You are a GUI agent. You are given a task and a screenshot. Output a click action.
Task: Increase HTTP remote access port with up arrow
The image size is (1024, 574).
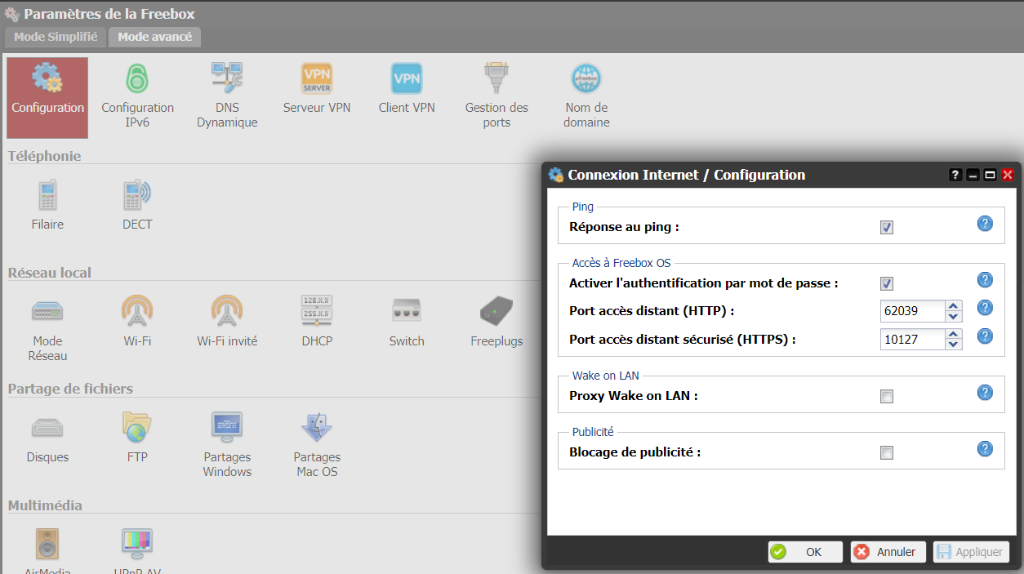coord(954,306)
